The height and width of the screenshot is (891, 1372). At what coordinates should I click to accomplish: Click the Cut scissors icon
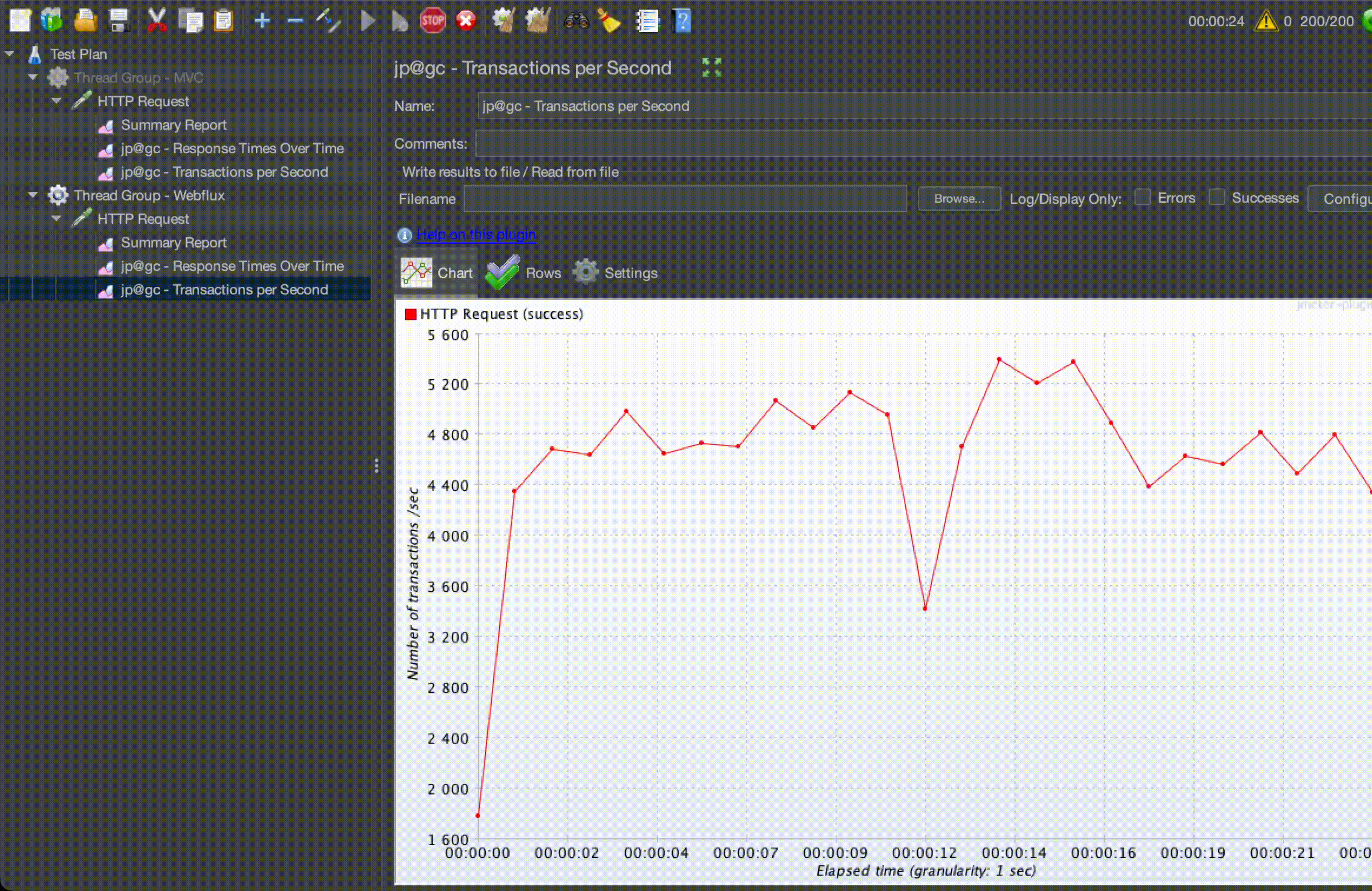tap(156, 21)
